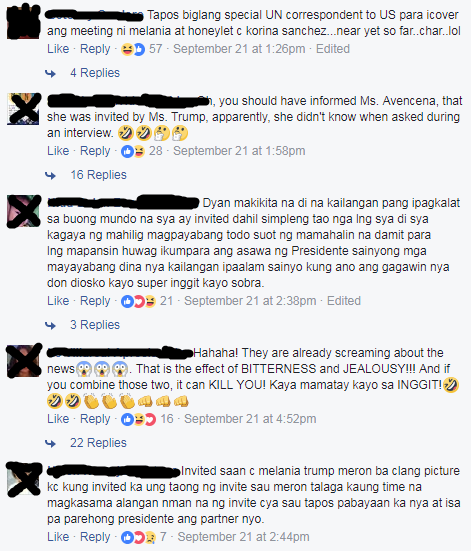Open reactions on the 57-reaction comment
Image resolution: width=471 pixels, height=551 pixels.
tap(133, 49)
